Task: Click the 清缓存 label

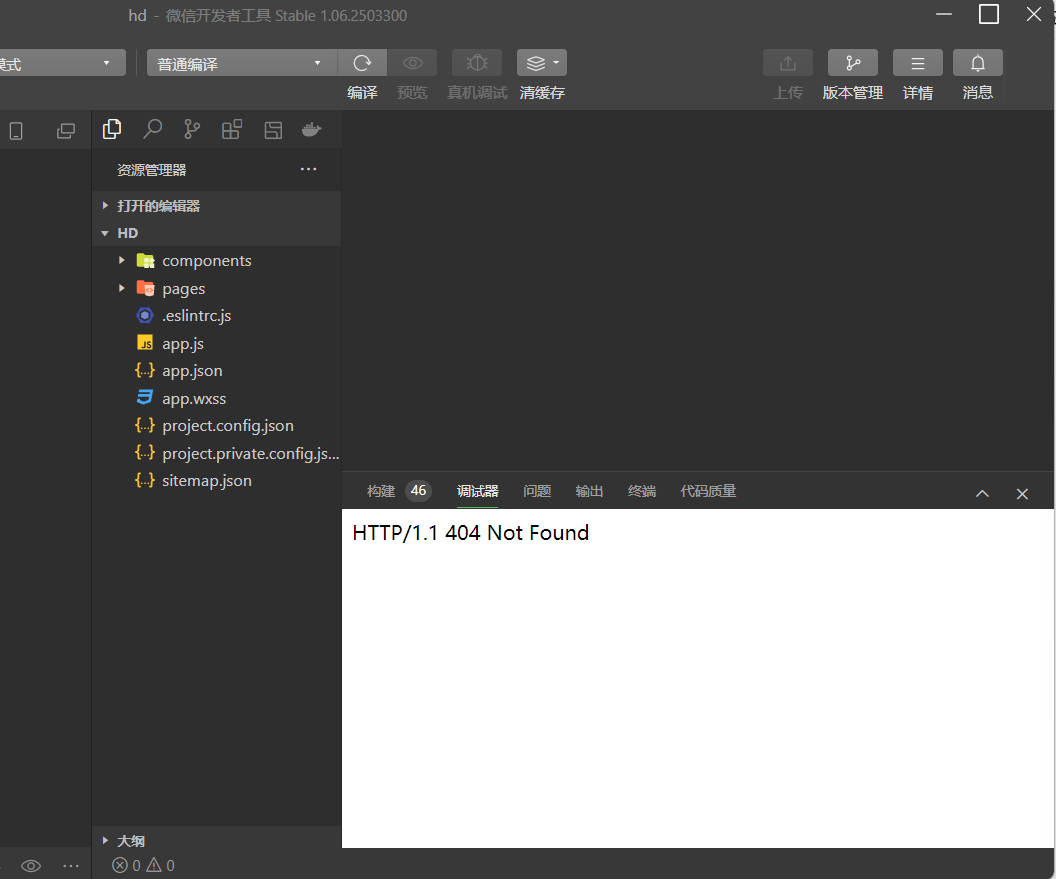Action: coord(542,93)
